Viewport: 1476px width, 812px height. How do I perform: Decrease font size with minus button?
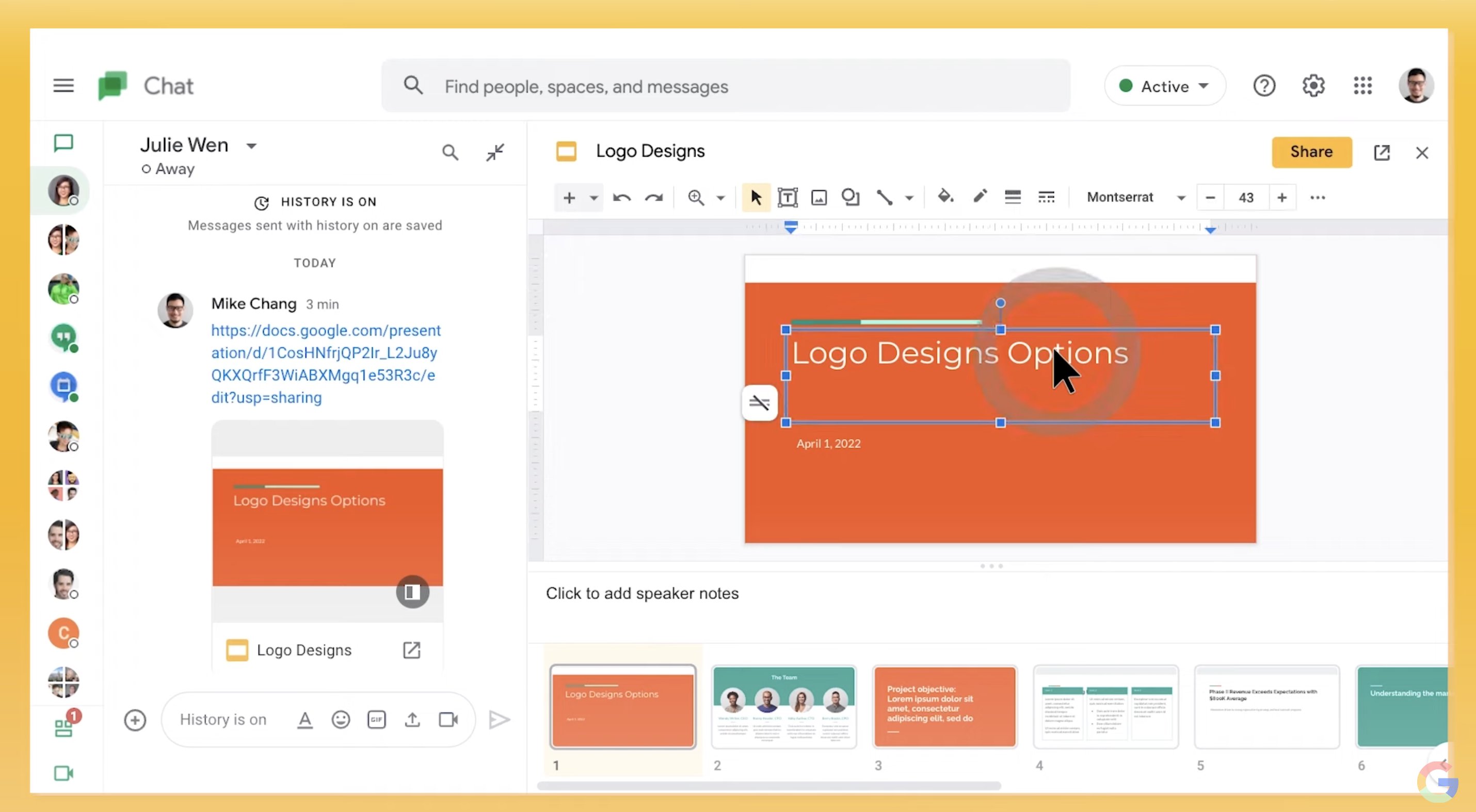1210,197
